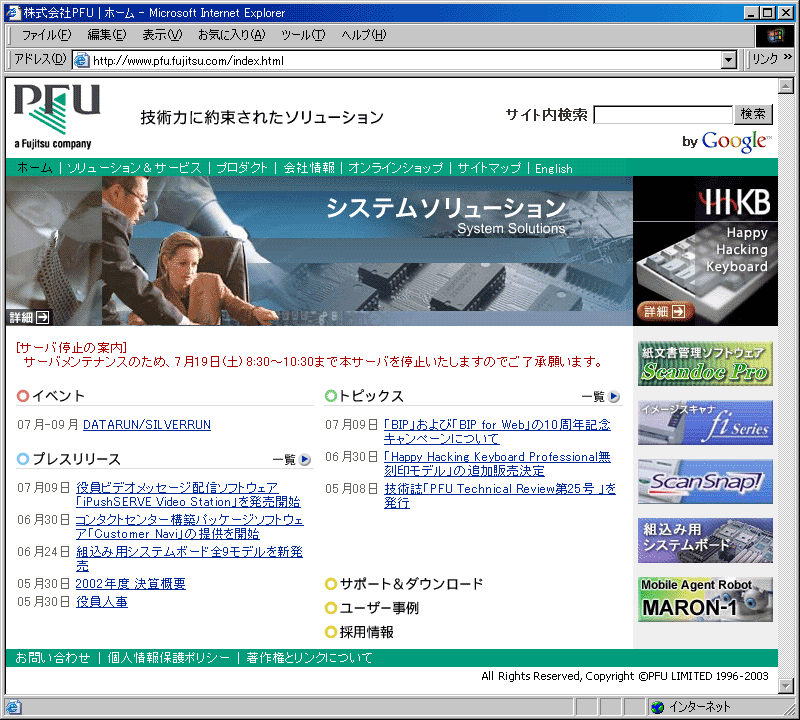Click the by Google logo
Screen dimensions: 800x720
727,141
